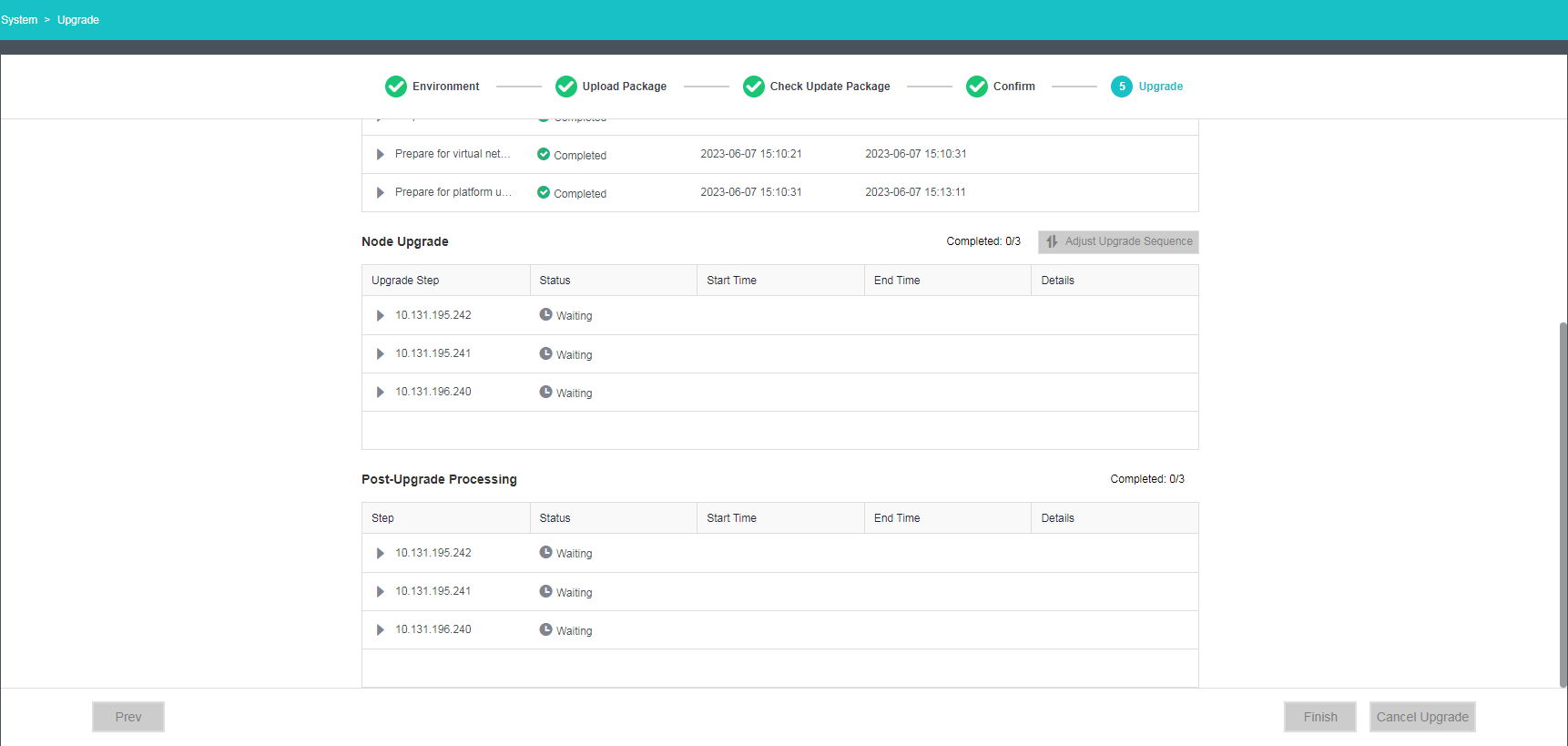Expand the 'Prepare for platform u...' row

[381, 193]
